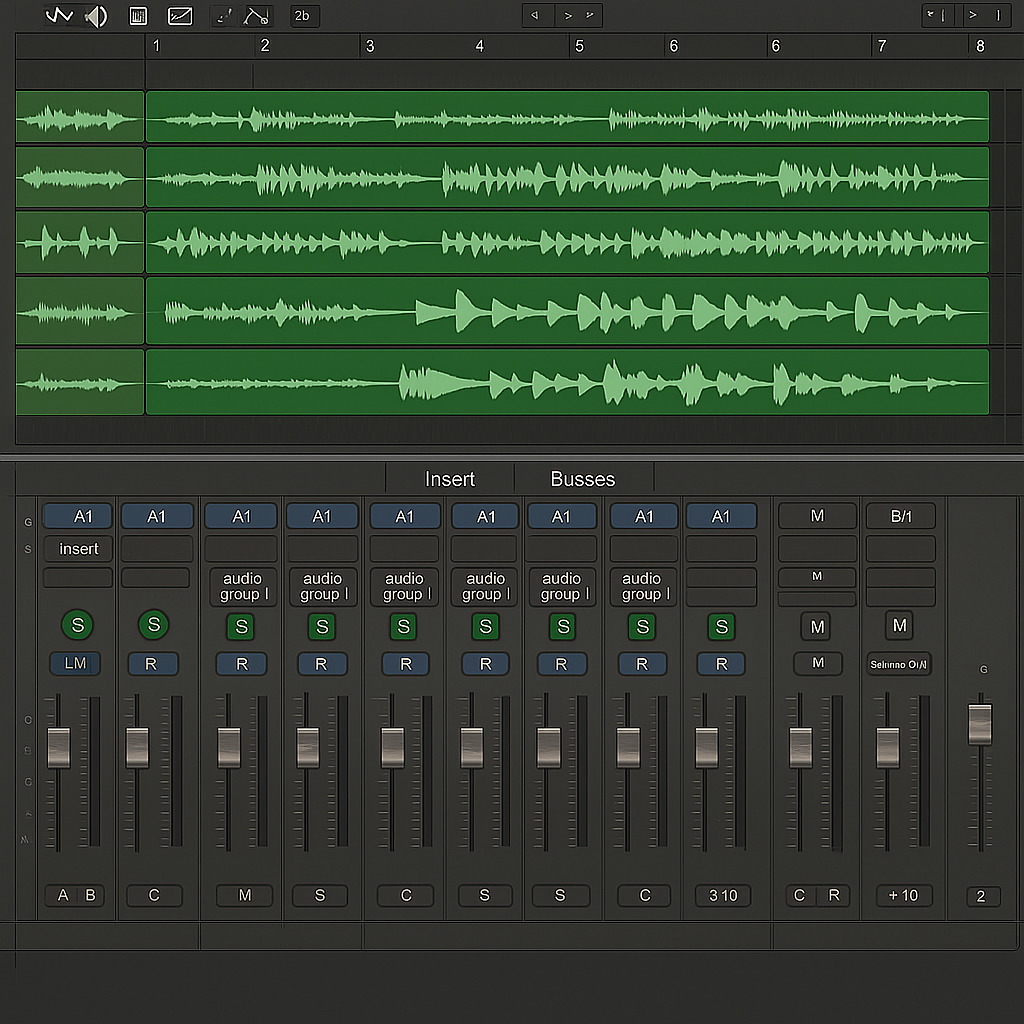
Task: Click the fast-forward arrow in center transport
Action: click(590, 15)
